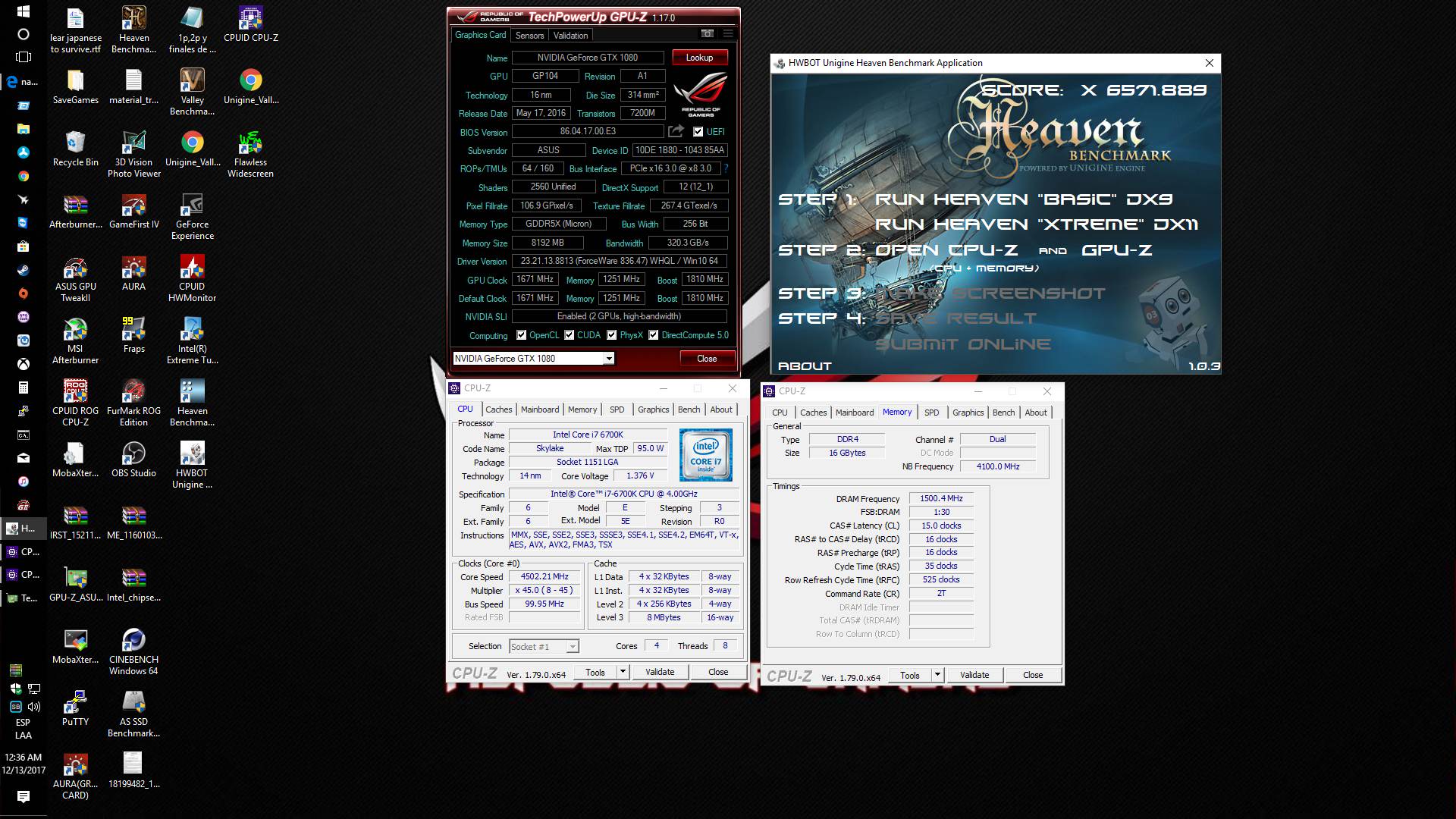Open CINEBENCH Windows 64 icon
The width and height of the screenshot is (1456, 819).
click(x=134, y=652)
